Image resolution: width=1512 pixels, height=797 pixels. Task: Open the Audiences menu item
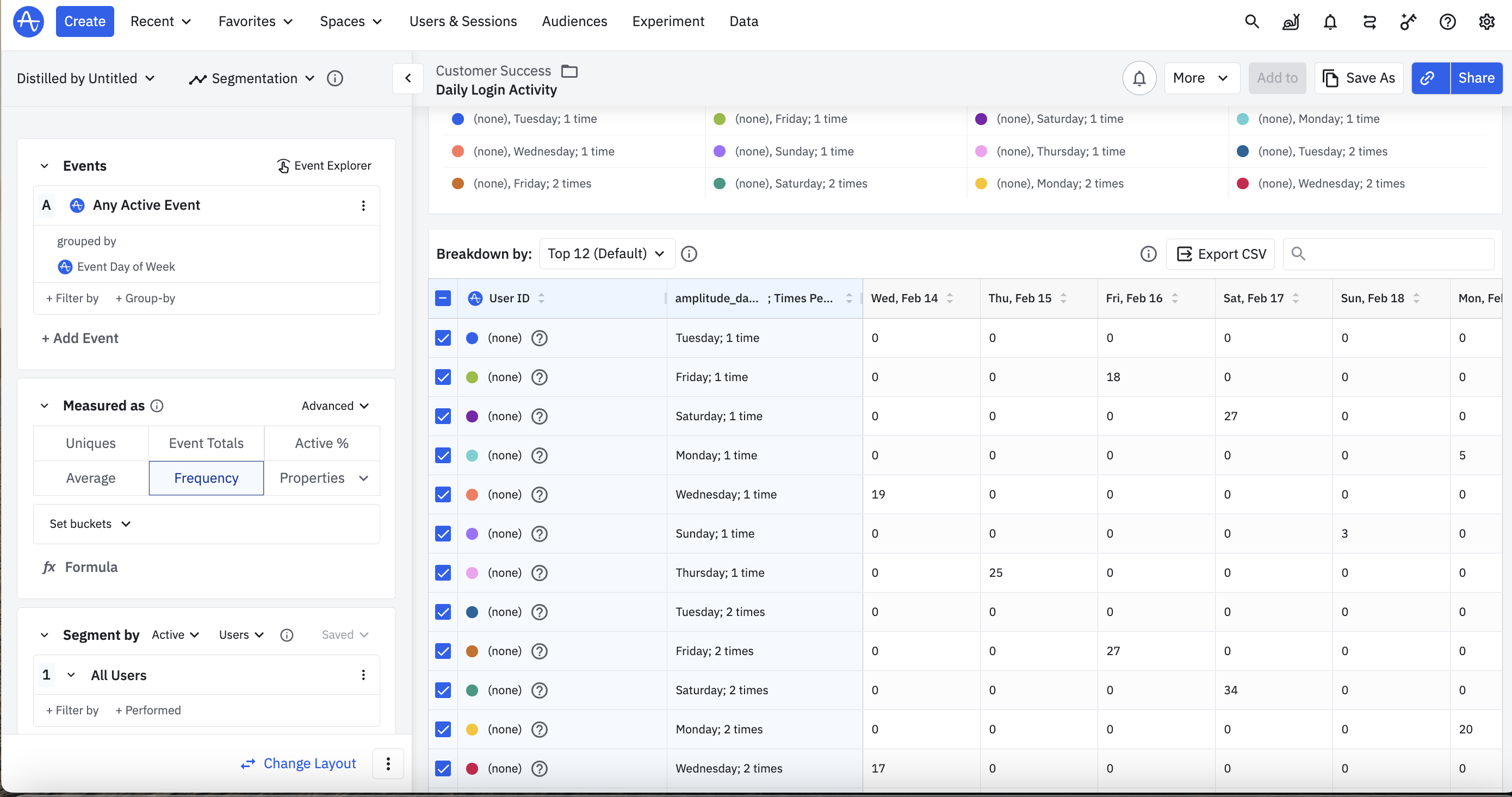[x=574, y=22]
